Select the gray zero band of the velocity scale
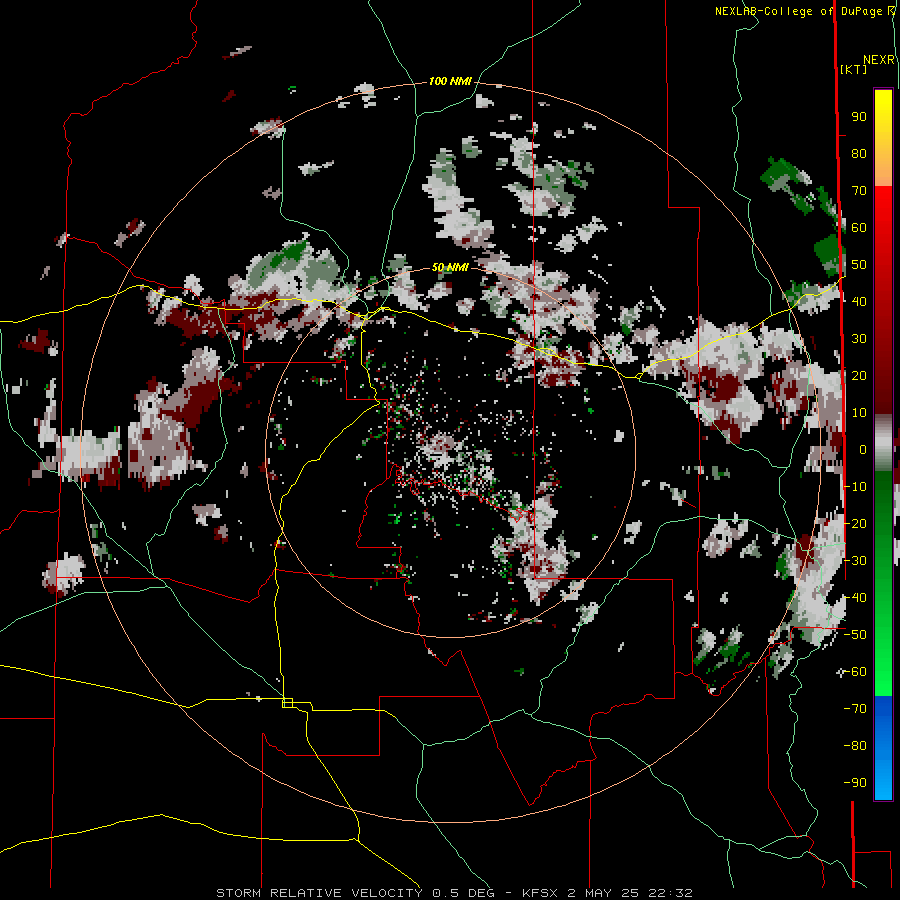The height and width of the screenshot is (900, 900). pyautogui.click(x=883, y=443)
